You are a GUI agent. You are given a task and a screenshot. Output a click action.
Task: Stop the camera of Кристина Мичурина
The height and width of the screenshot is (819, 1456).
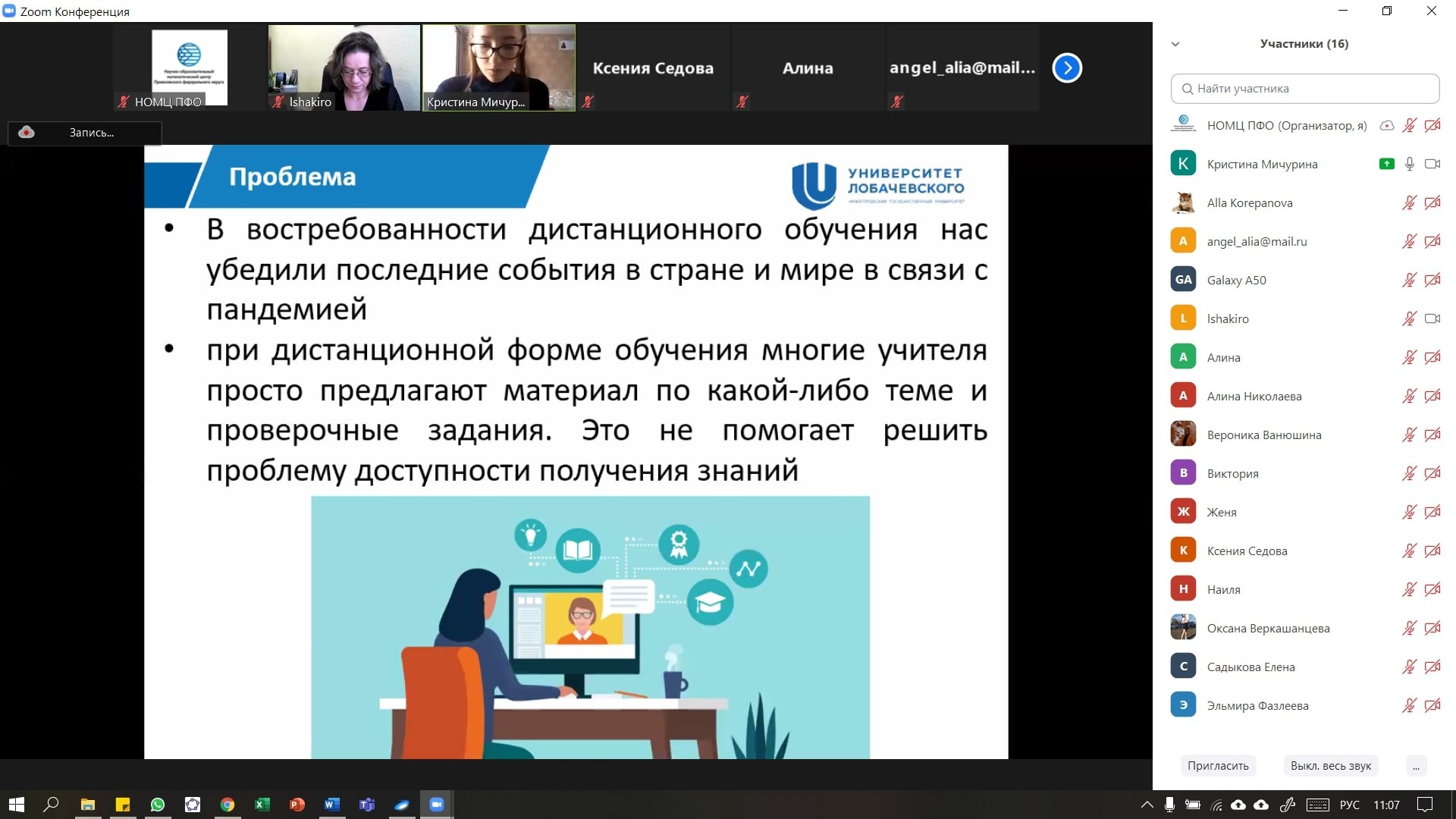pyautogui.click(x=1432, y=164)
